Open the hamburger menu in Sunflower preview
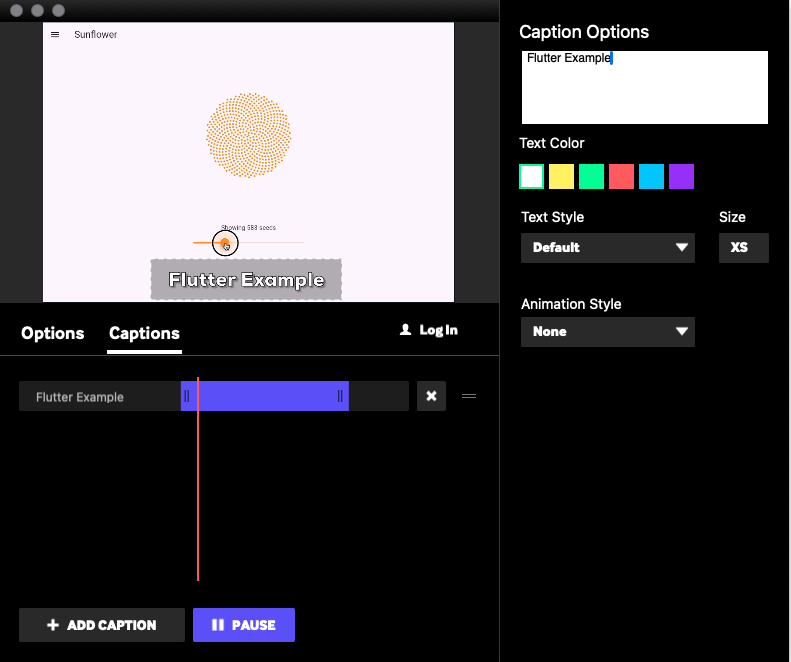This screenshot has height=662, width=791. [55, 34]
